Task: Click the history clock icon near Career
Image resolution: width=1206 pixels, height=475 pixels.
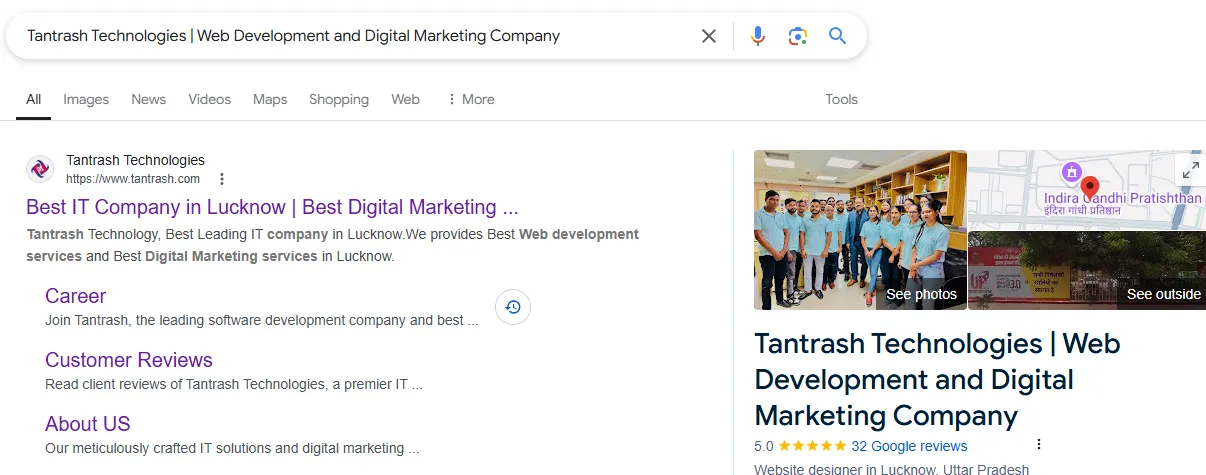Action: tap(513, 307)
